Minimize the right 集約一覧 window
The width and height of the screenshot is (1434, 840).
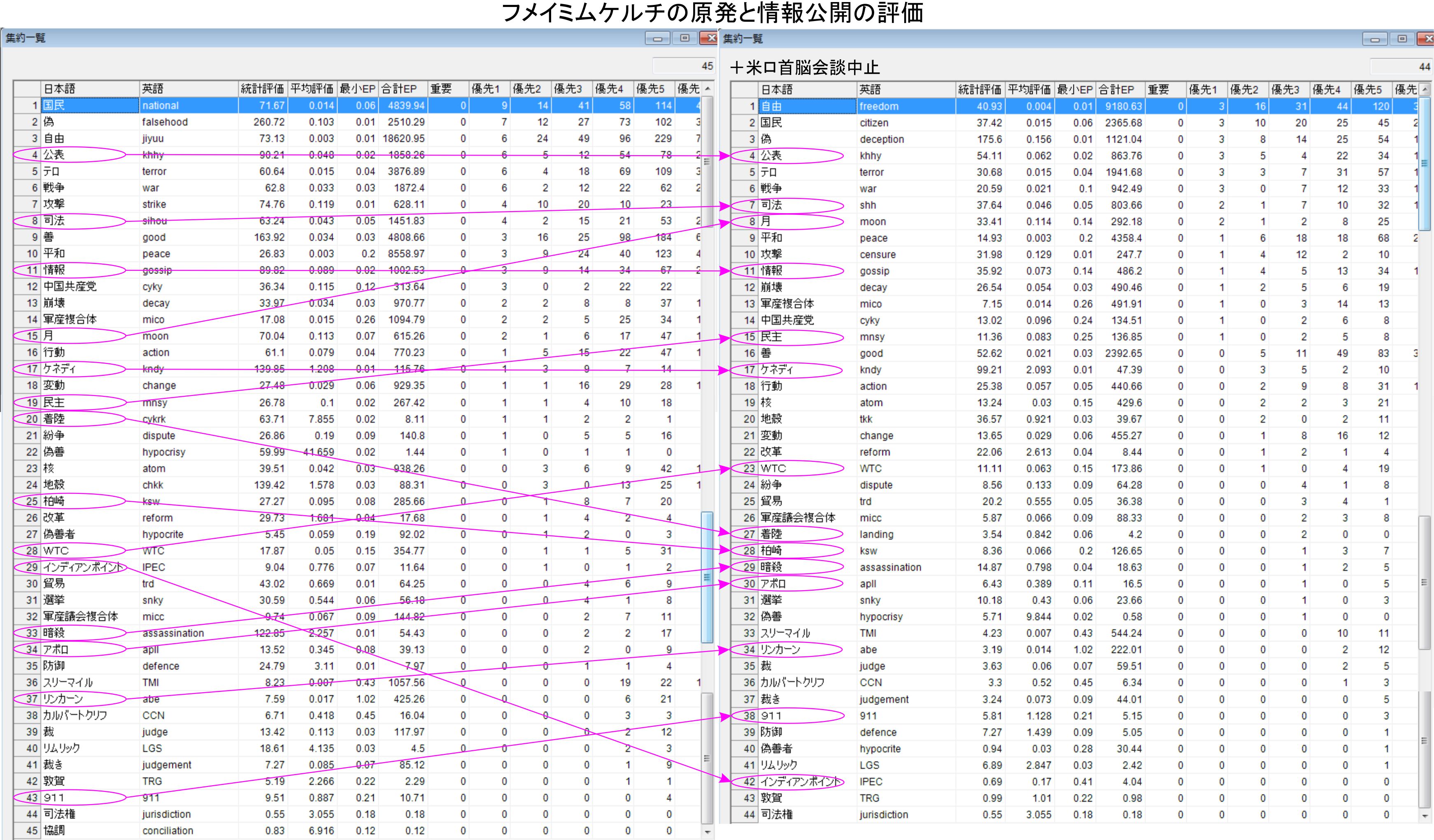[1375, 39]
